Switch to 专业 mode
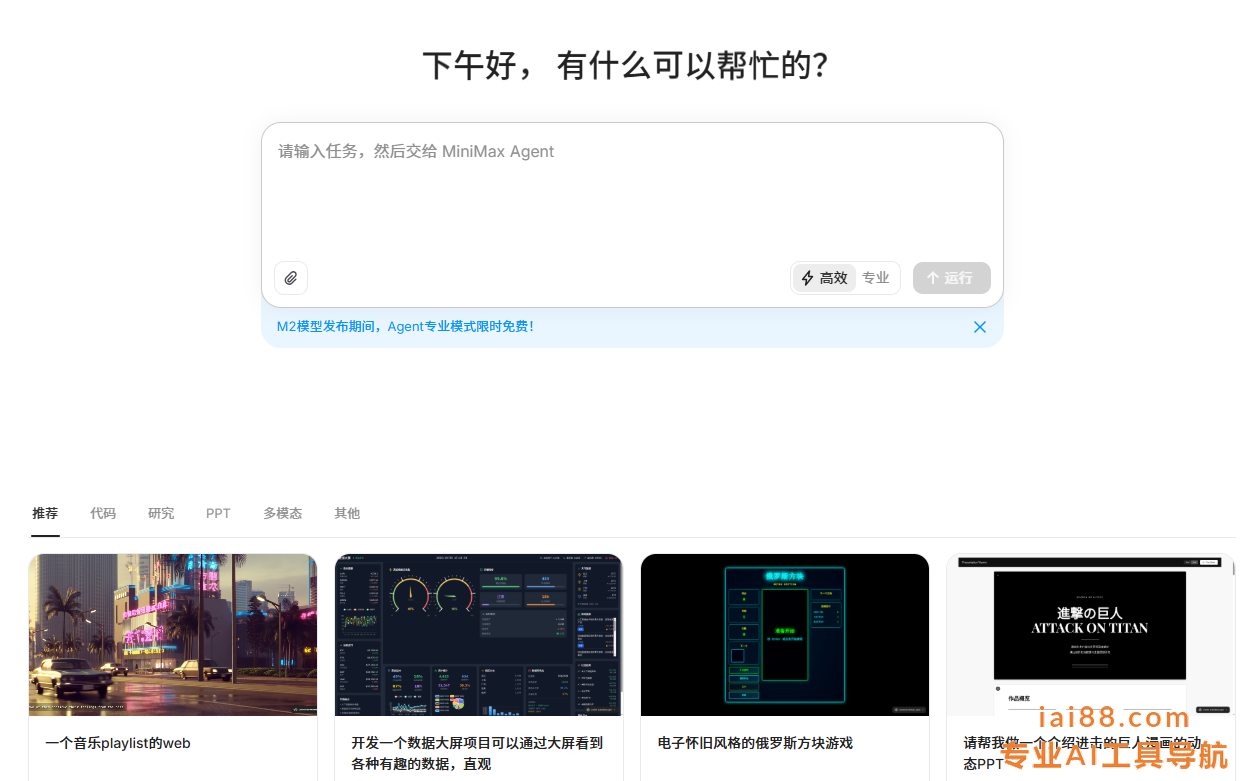Screen dimensions: 1240x781 point(876,278)
